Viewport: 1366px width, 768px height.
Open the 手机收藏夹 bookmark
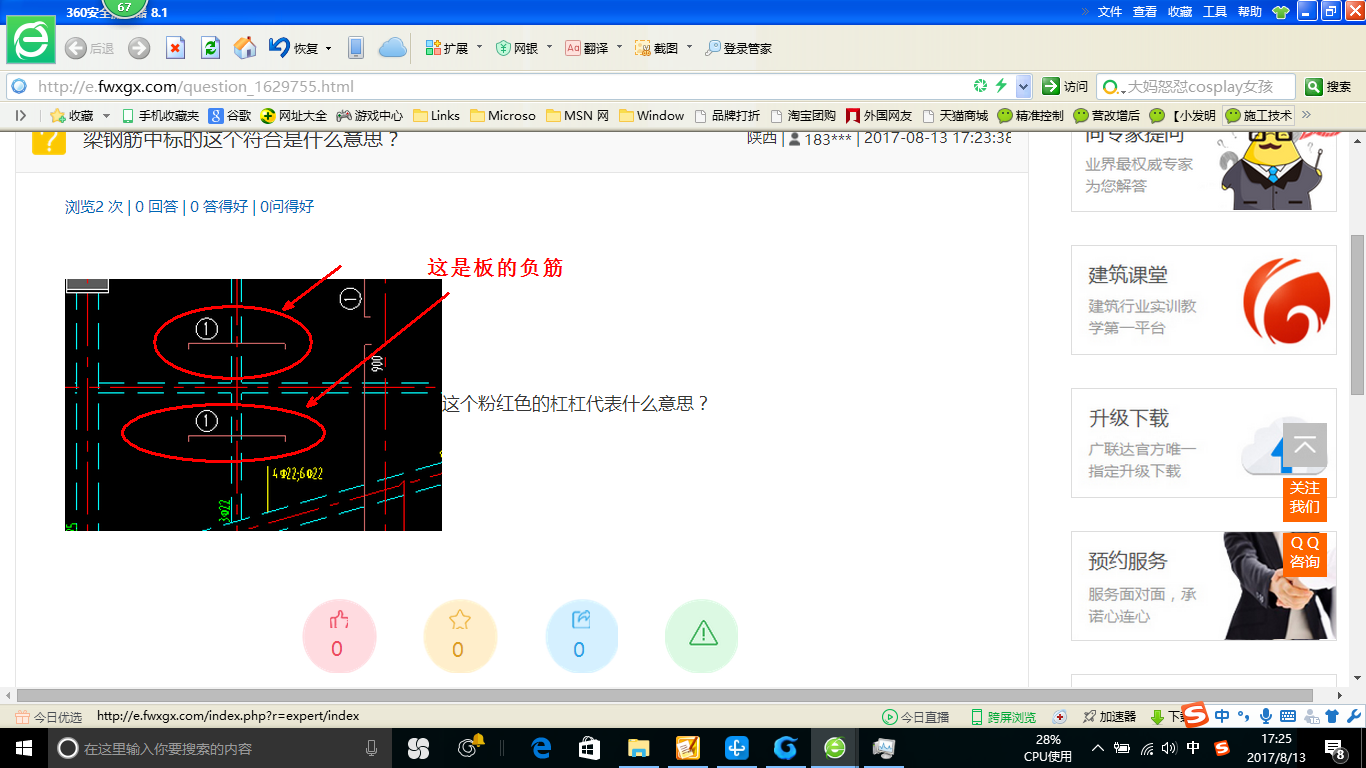pos(160,116)
